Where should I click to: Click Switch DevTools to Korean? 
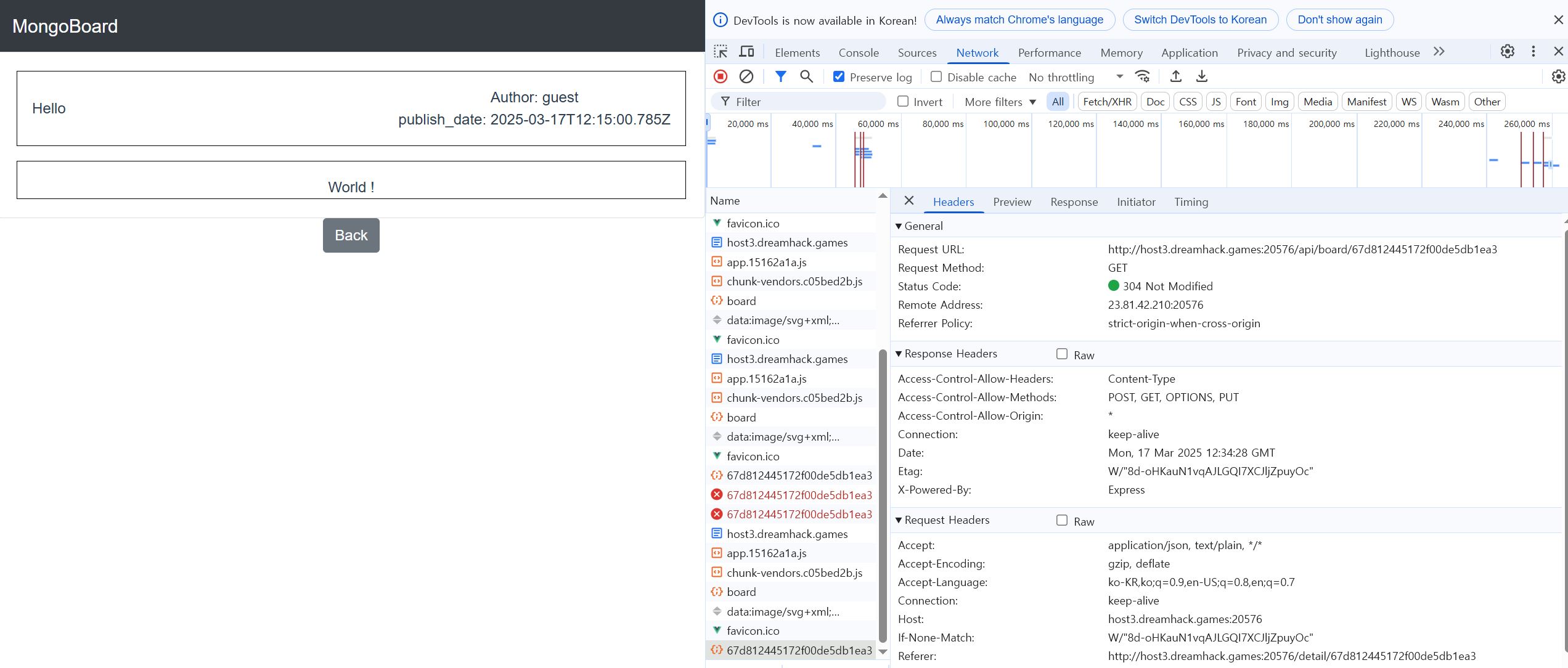click(1200, 20)
